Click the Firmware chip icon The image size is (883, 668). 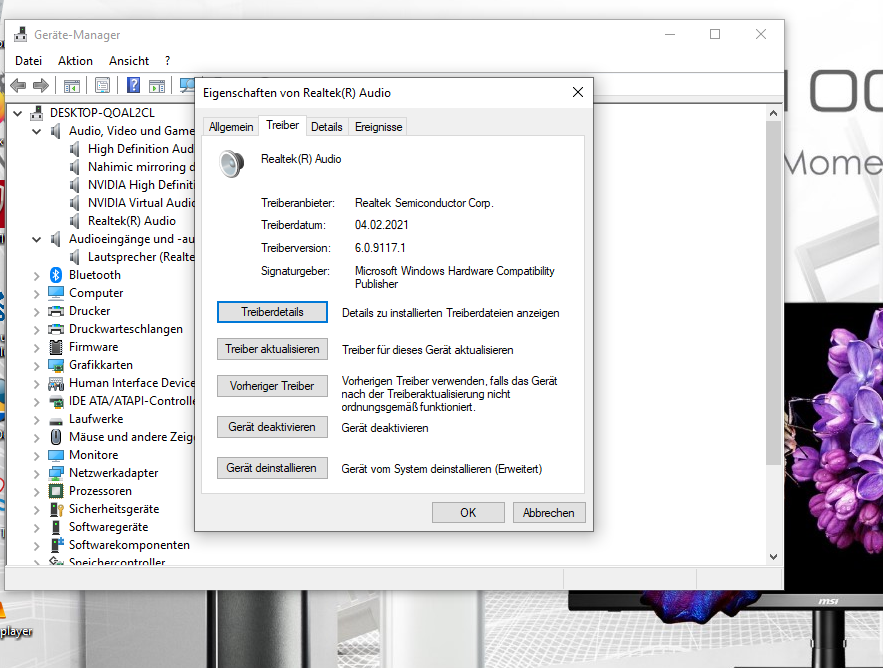[x=56, y=347]
